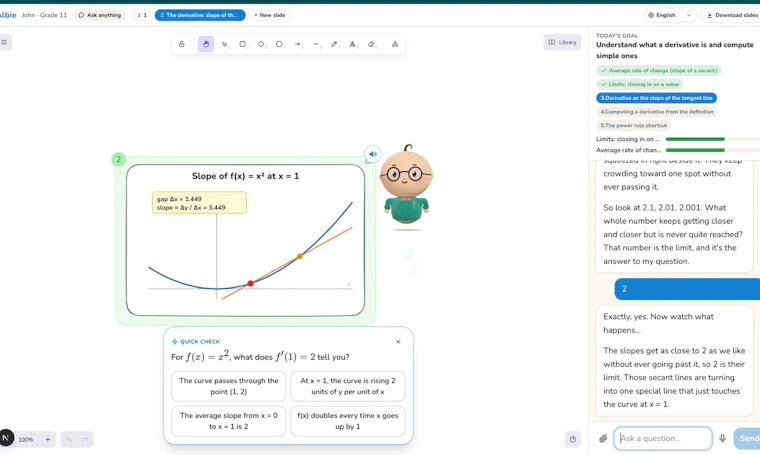
Task: Expand the hamburger sidebar menu
Action: click(4, 42)
